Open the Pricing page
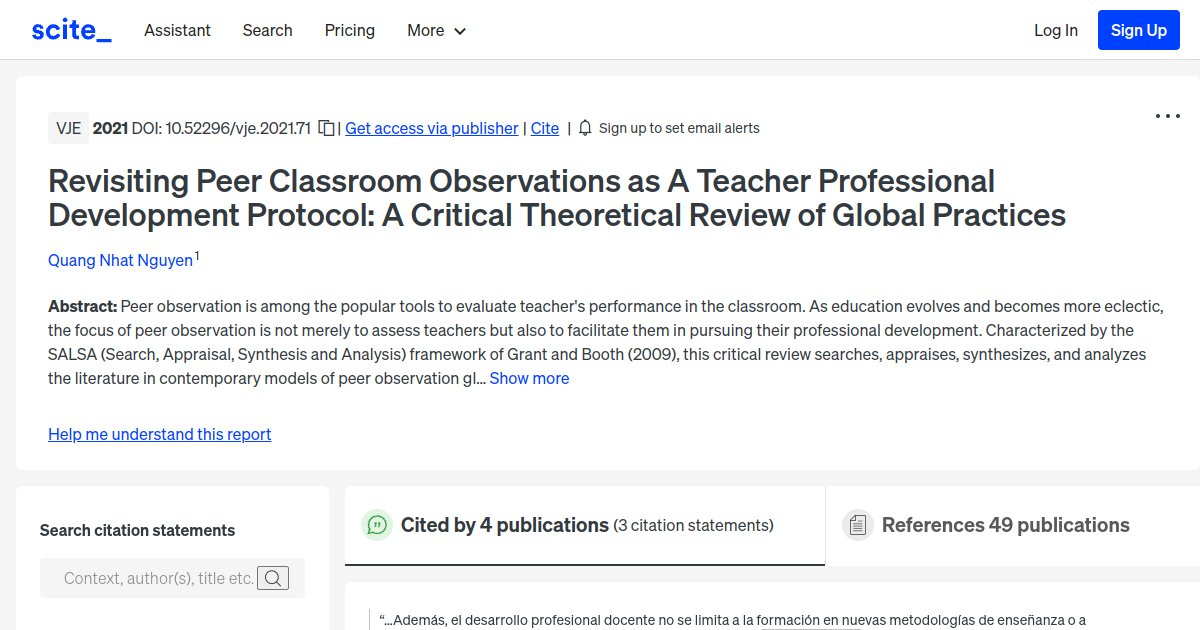The image size is (1200, 630). [x=349, y=31]
